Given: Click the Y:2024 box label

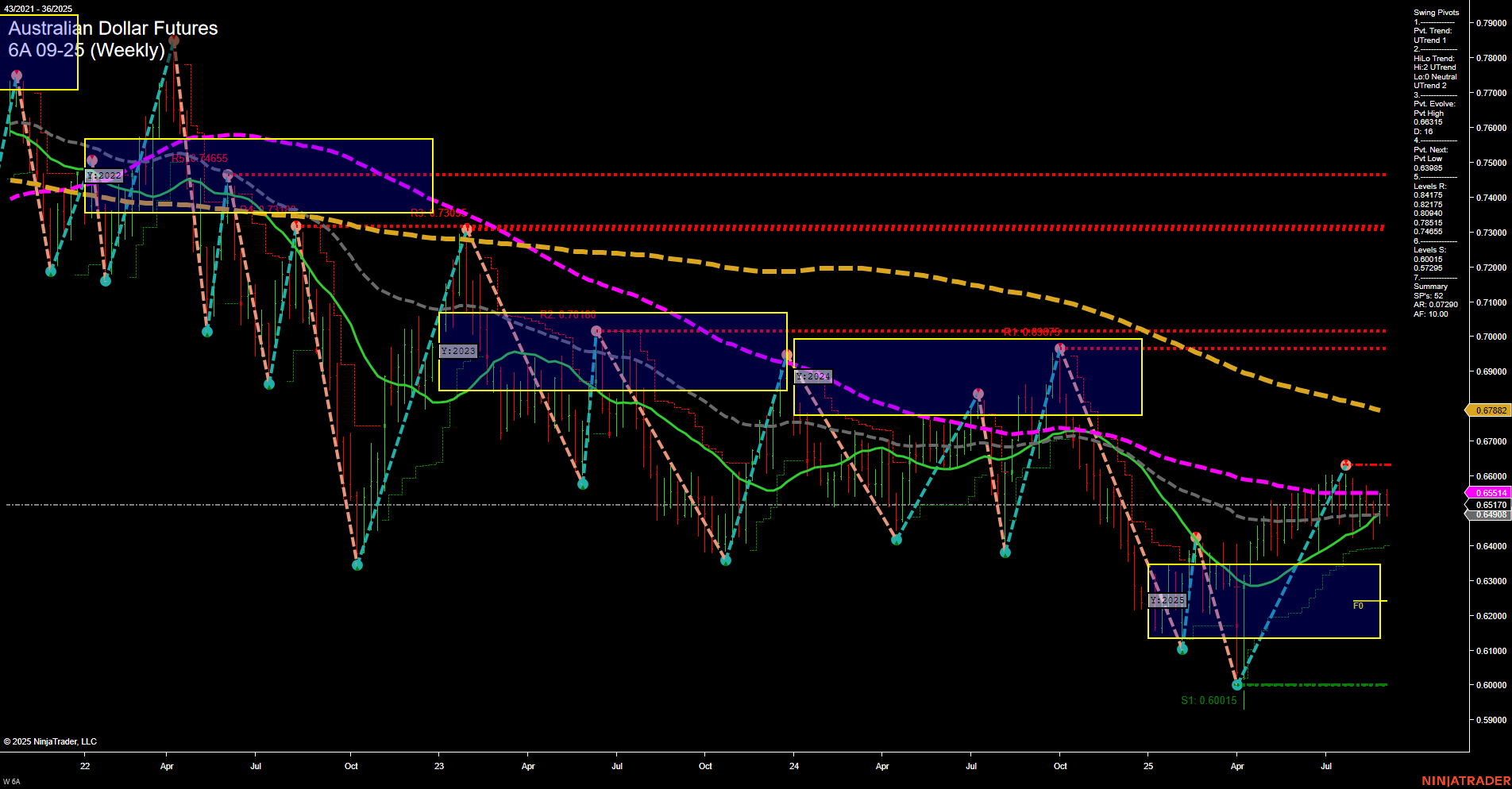Looking at the screenshot, I should pyautogui.click(x=813, y=376).
